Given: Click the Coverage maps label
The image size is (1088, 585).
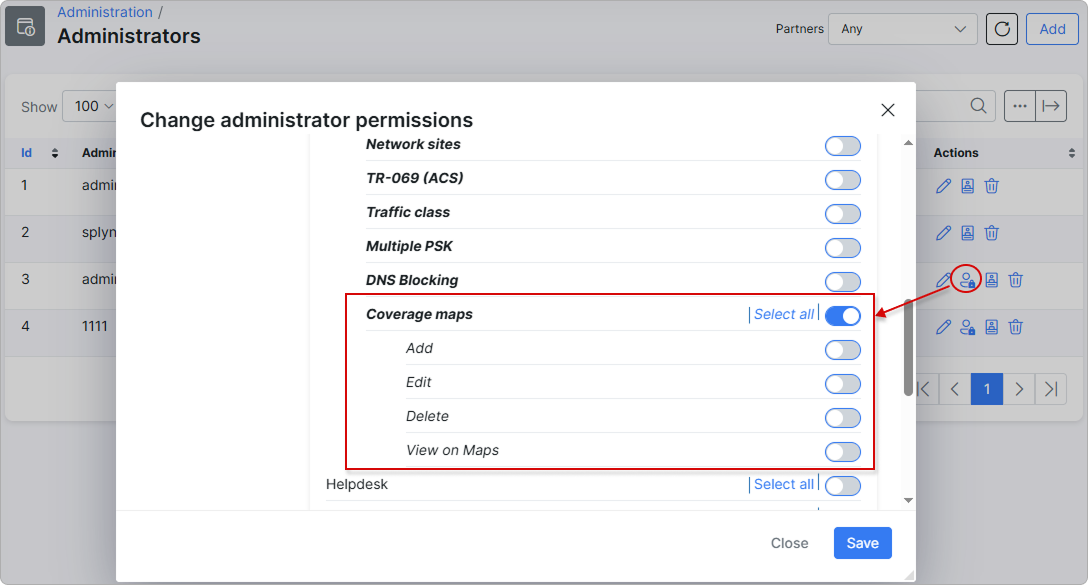Looking at the screenshot, I should click(419, 314).
